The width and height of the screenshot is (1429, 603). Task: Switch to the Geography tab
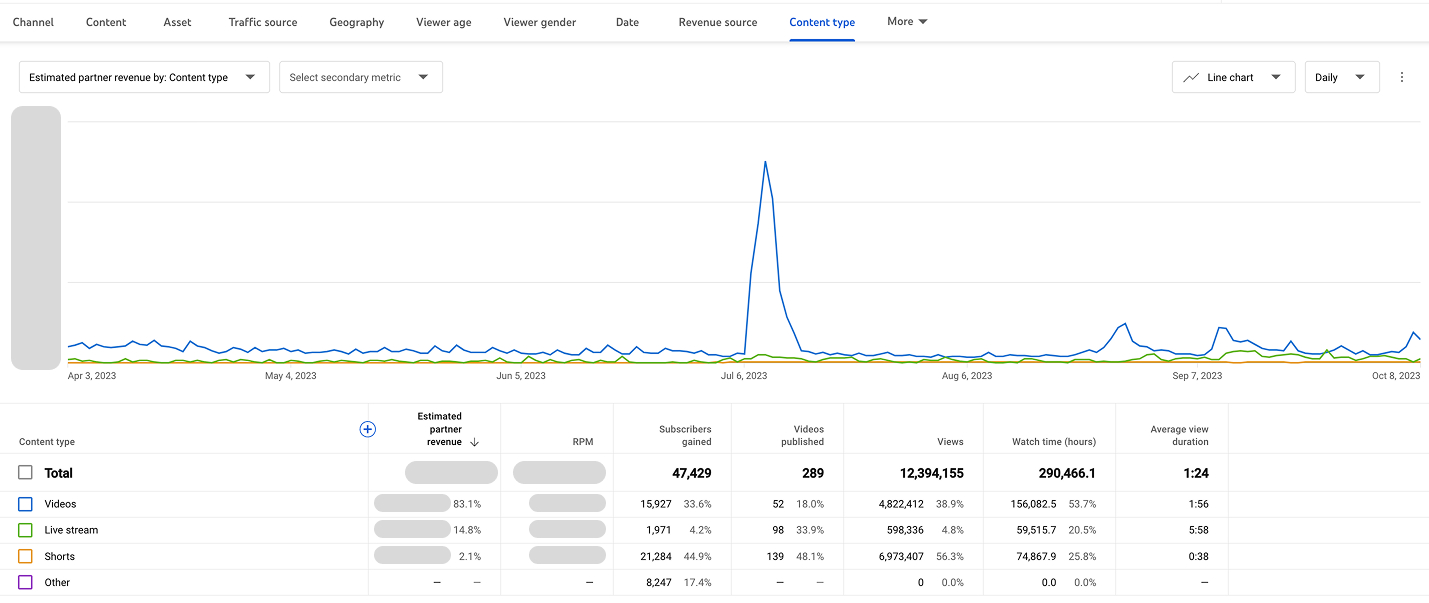[356, 21]
